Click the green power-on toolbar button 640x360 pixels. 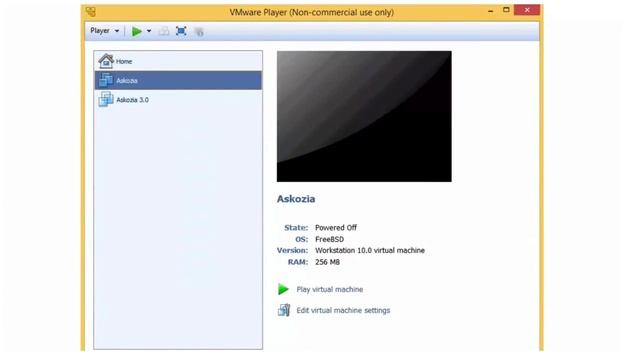point(137,31)
